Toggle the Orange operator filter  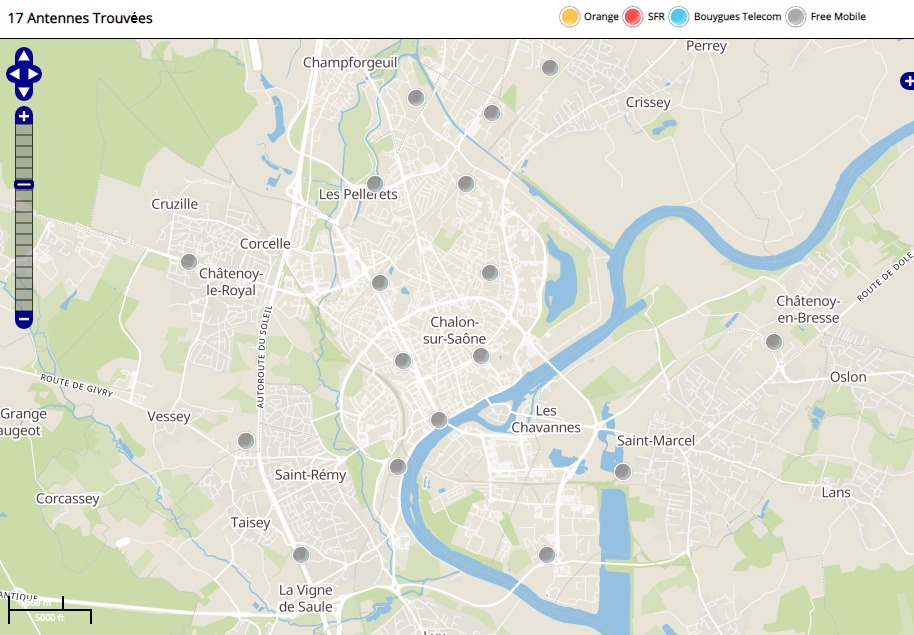point(570,17)
